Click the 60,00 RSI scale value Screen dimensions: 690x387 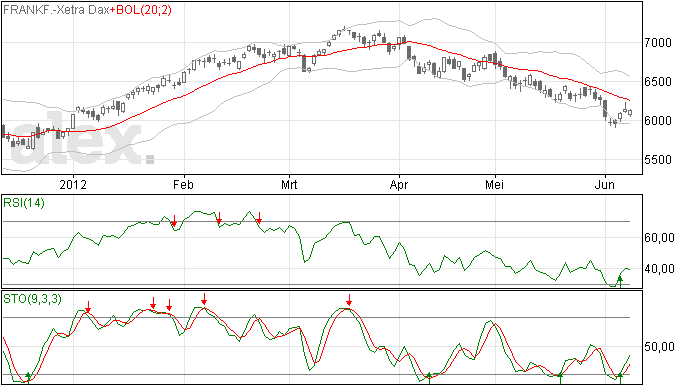659,238
